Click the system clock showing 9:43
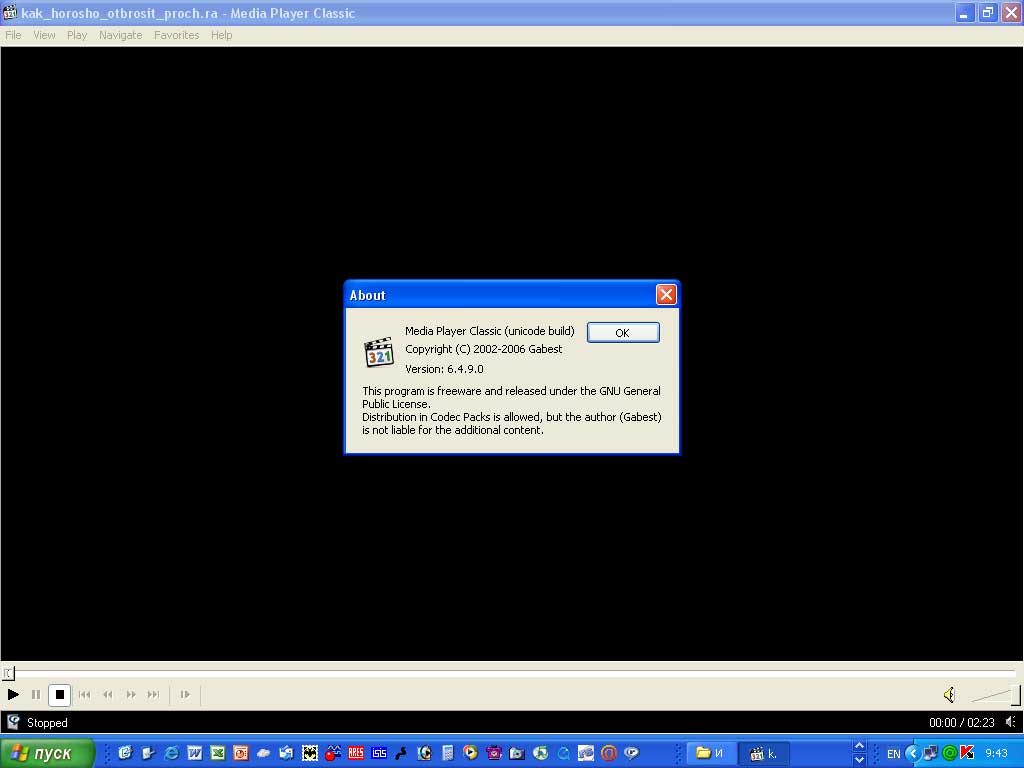Image resolution: width=1024 pixels, height=768 pixels. tap(997, 754)
